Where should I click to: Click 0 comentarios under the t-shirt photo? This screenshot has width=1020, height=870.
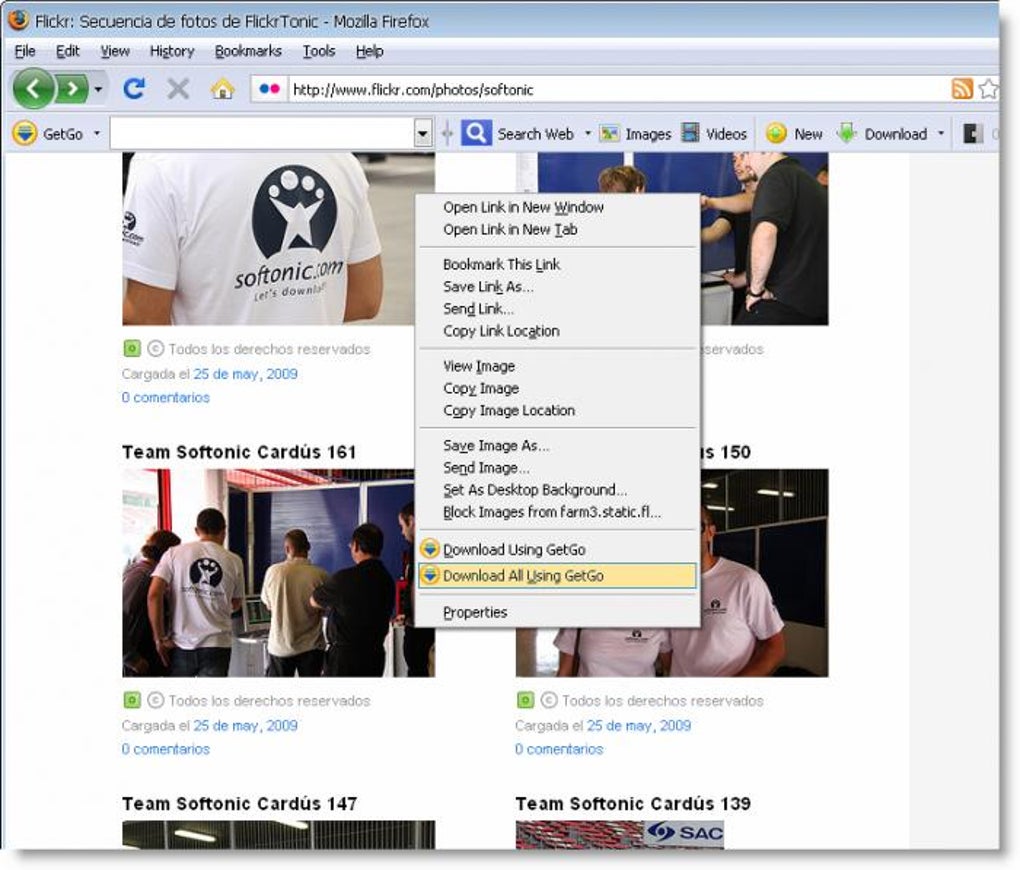pyautogui.click(x=165, y=398)
